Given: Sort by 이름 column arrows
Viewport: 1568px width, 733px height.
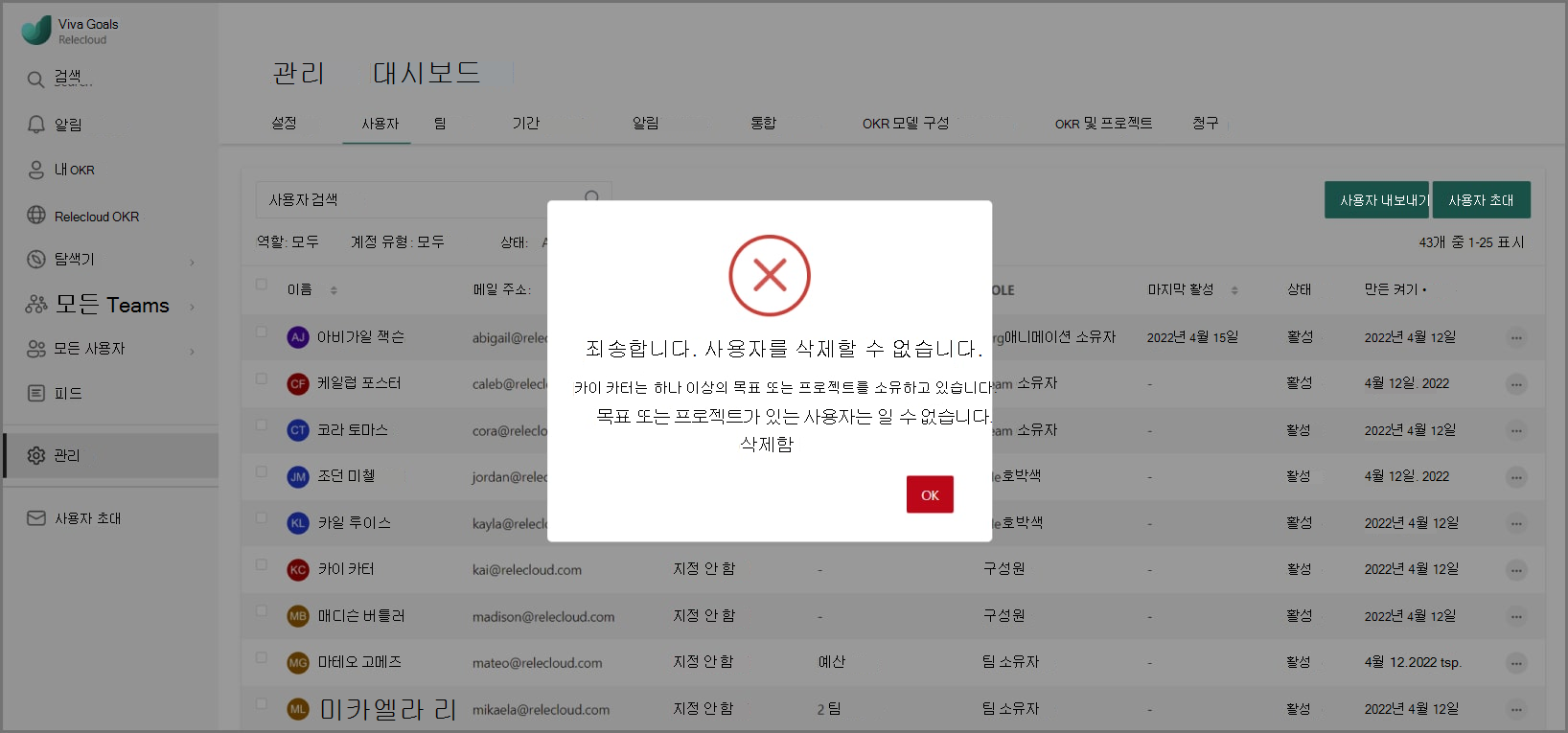Looking at the screenshot, I should click(x=334, y=290).
